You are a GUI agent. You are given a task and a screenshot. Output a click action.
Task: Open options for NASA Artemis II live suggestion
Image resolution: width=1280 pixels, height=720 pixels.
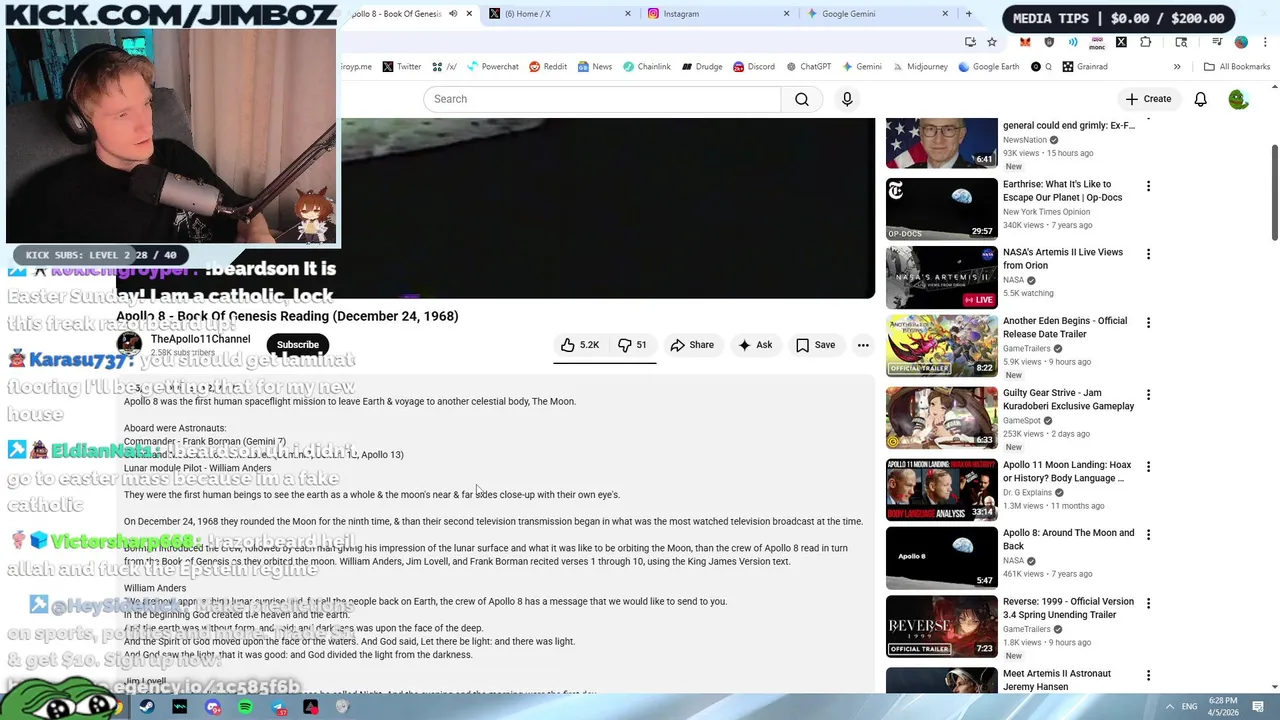coord(1148,254)
